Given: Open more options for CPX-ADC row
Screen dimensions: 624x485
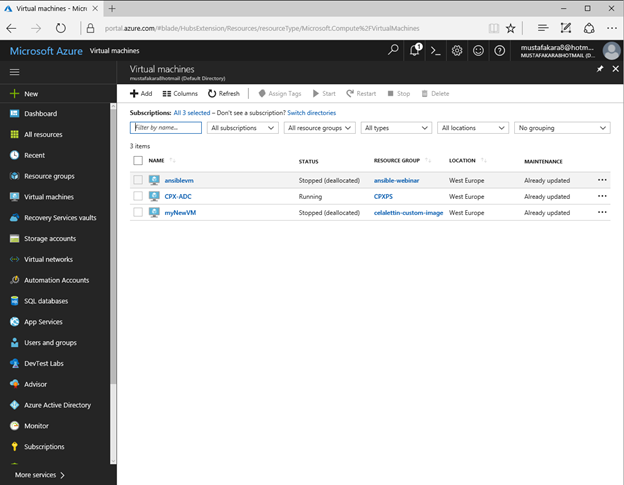Looking at the screenshot, I should tap(602, 196).
